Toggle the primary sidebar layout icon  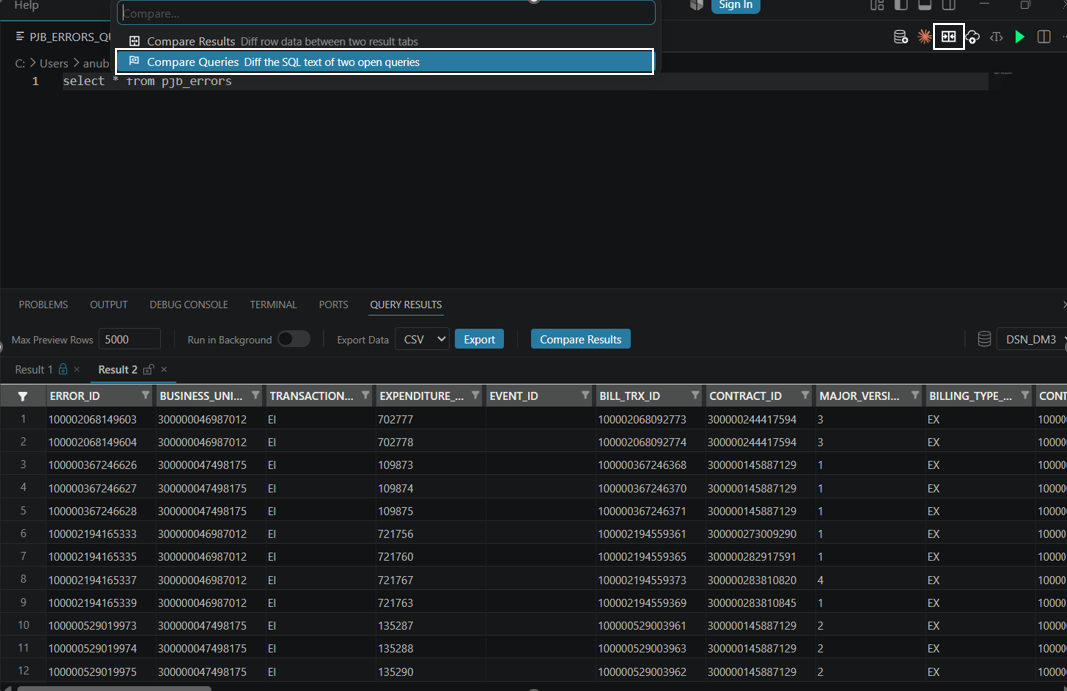tap(901, 5)
